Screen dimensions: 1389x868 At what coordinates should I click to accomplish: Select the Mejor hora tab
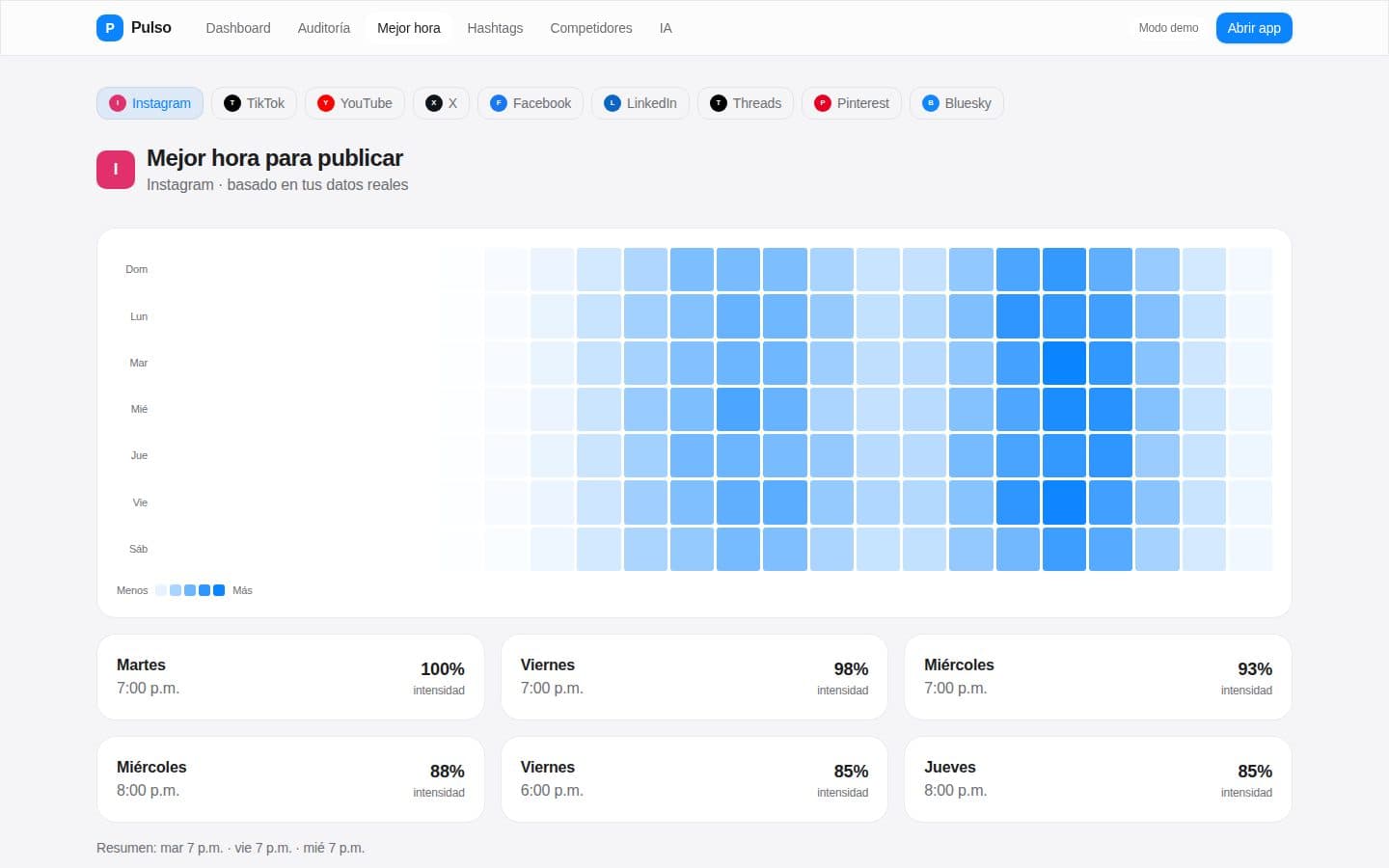point(409,28)
